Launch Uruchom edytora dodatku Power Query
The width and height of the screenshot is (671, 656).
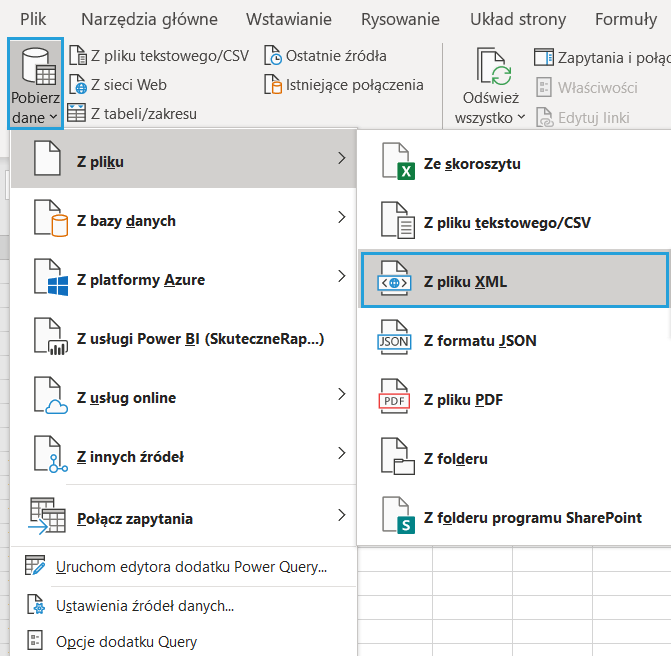pos(191,567)
